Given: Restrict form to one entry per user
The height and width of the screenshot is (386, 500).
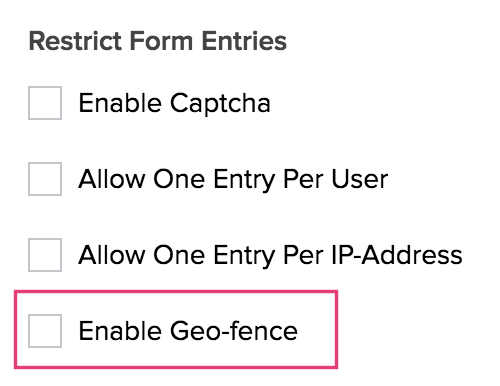Looking at the screenshot, I should [45, 179].
